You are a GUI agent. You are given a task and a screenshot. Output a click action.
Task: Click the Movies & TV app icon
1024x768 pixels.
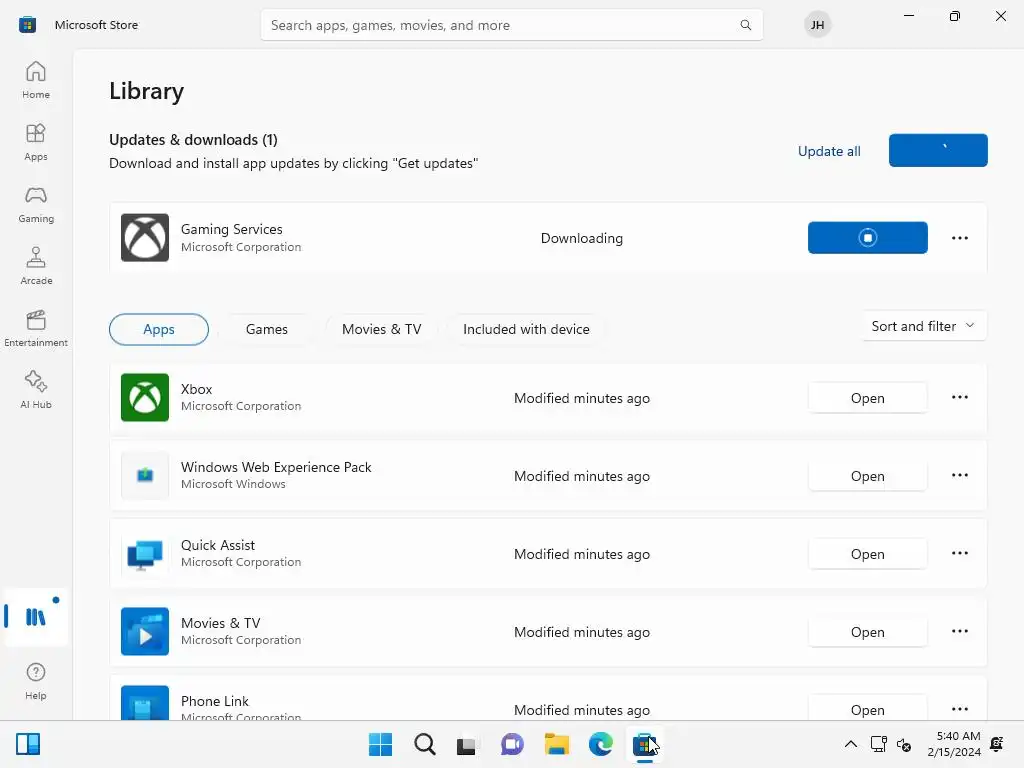pos(145,632)
